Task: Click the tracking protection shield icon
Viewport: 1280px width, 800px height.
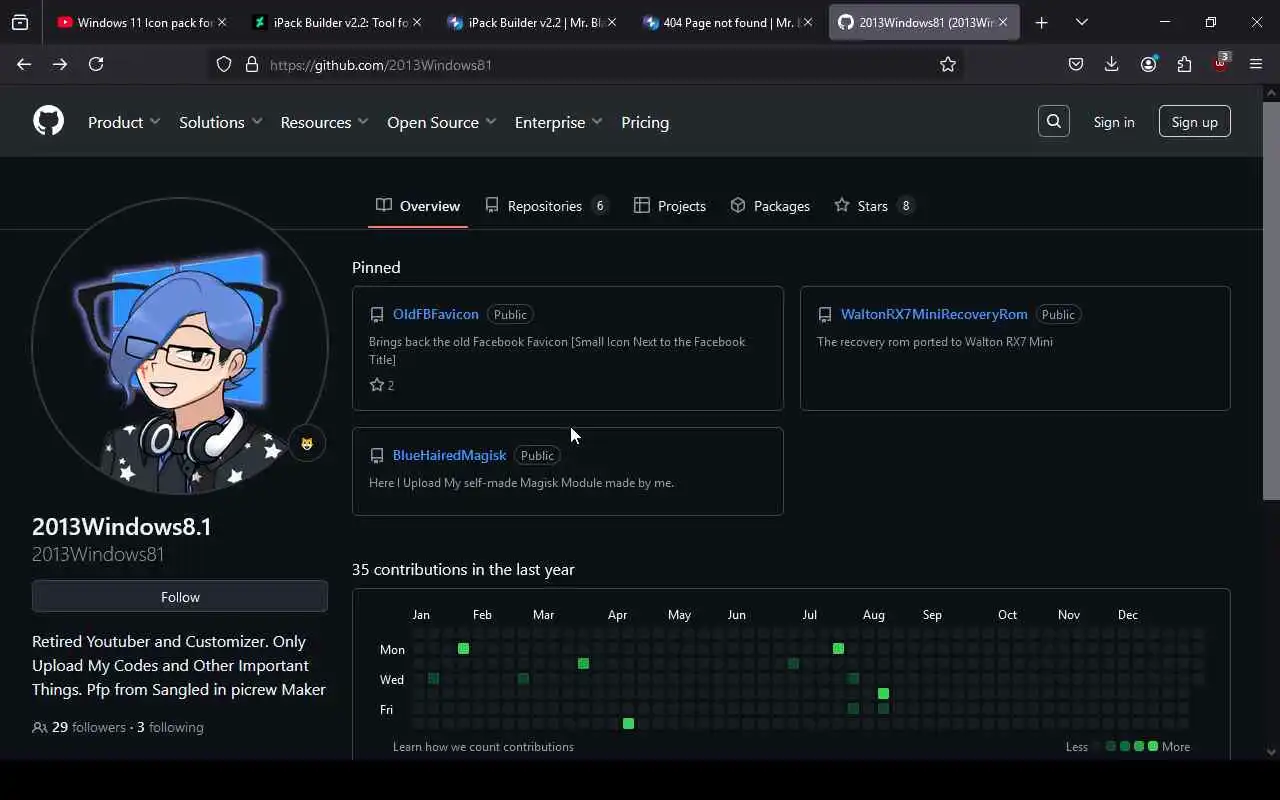Action: coord(224,64)
